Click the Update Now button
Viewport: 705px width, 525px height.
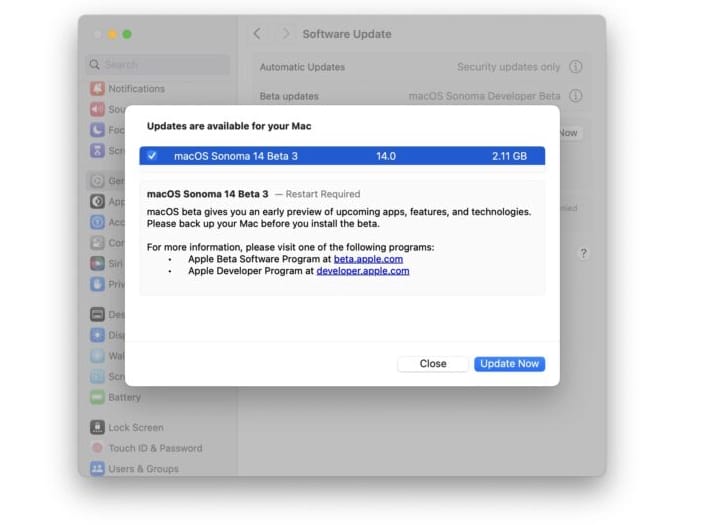(x=509, y=364)
